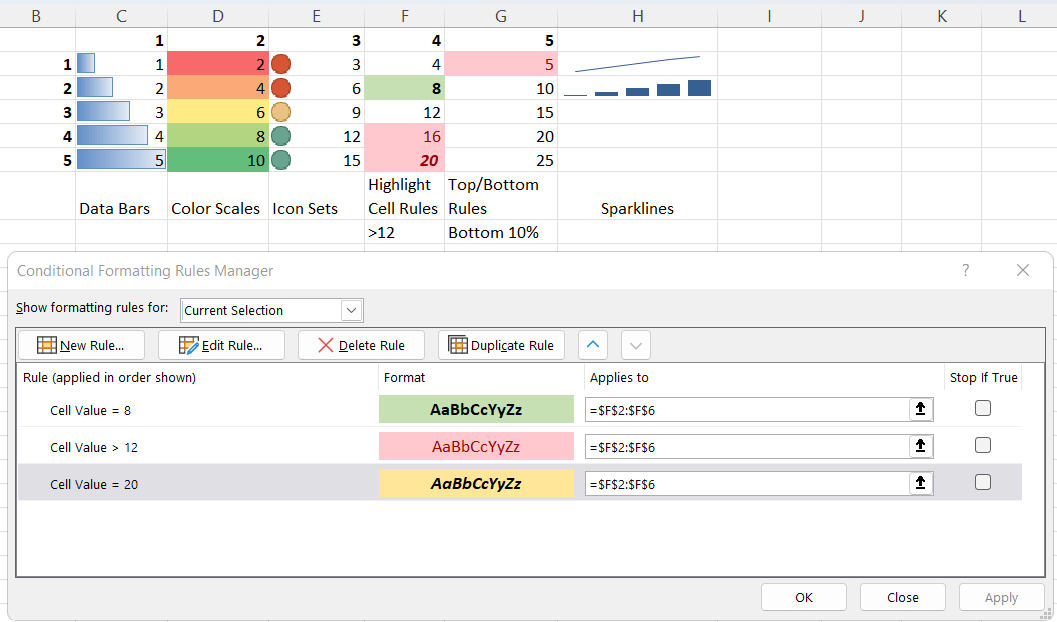Image resolution: width=1057 pixels, height=622 pixels.
Task: Open dialog help question mark
Action: 965,270
